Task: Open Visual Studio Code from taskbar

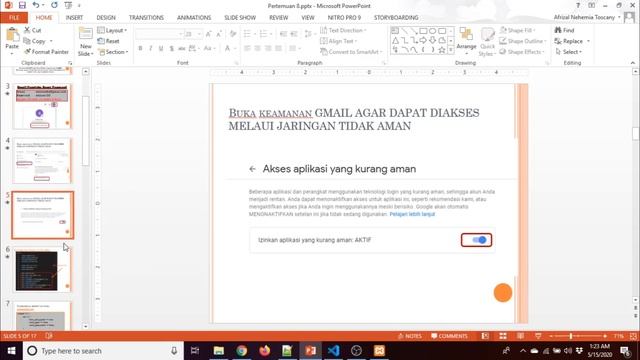Action: pos(333,351)
